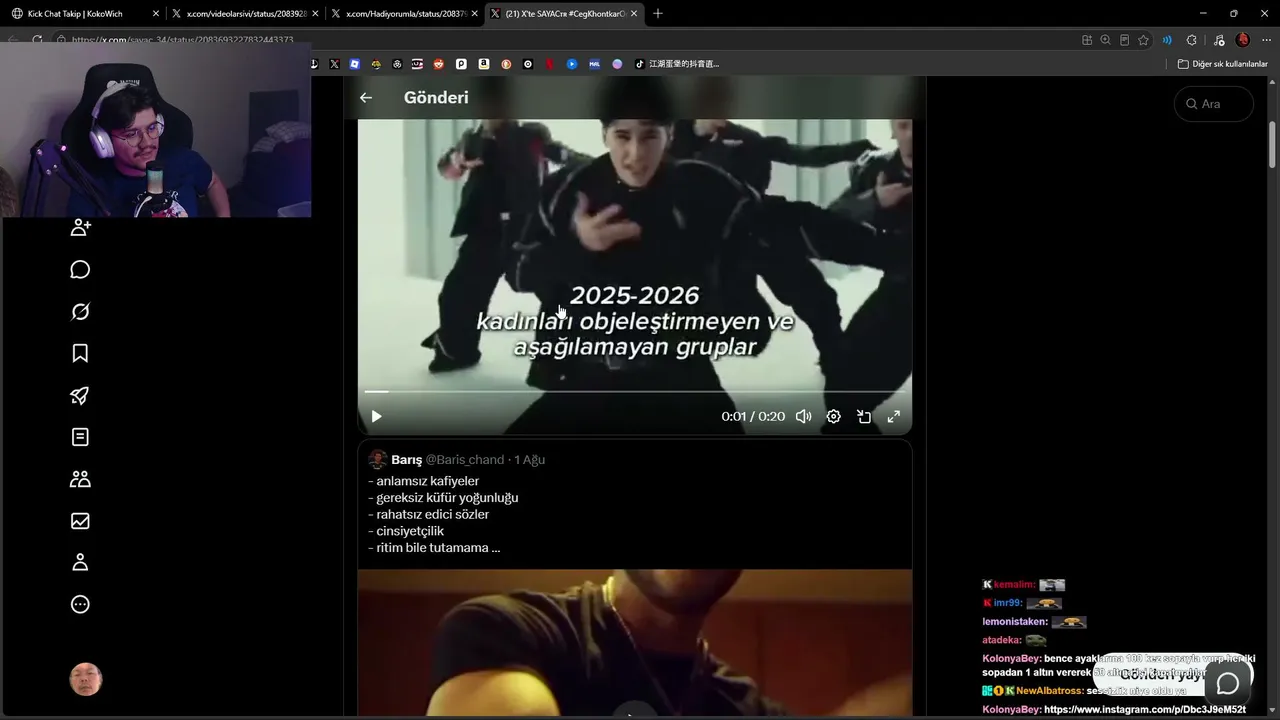Add page to favorites with the star
This screenshot has width=1280, height=720.
[1143, 40]
